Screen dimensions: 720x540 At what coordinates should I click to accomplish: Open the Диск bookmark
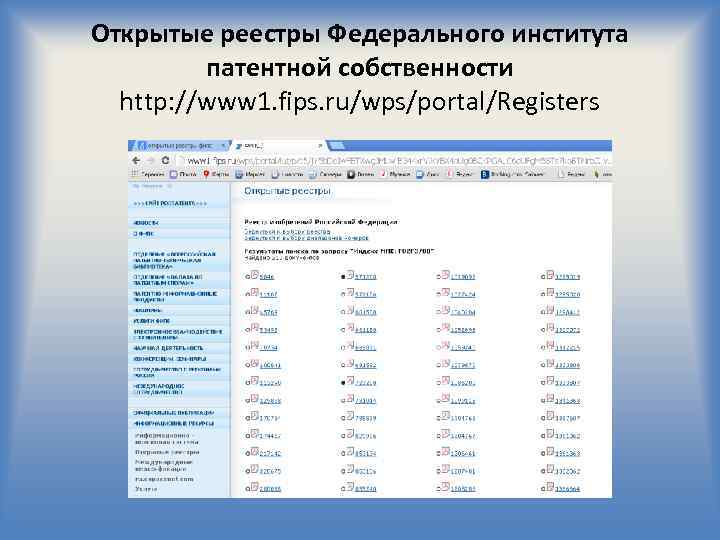point(428,174)
